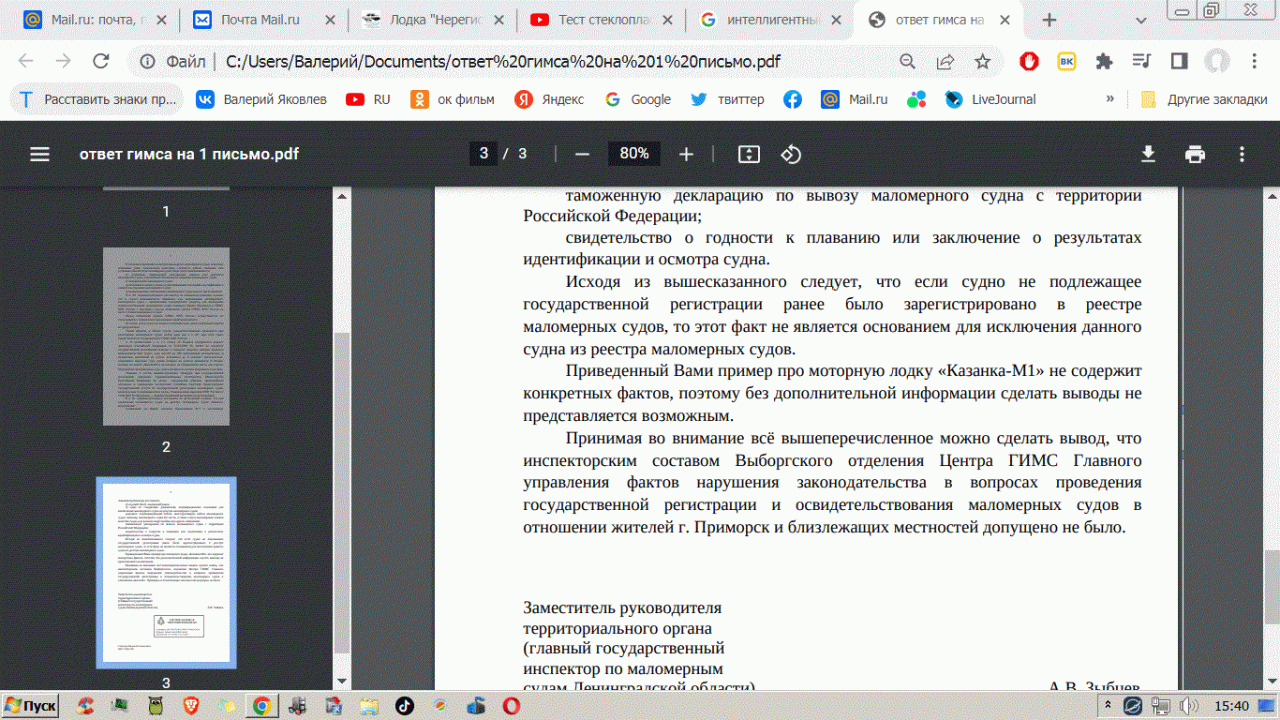The width and height of the screenshot is (1280, 720).
Task: Toggle the PDF sidebar menu icon
Action: coord(39,154)
